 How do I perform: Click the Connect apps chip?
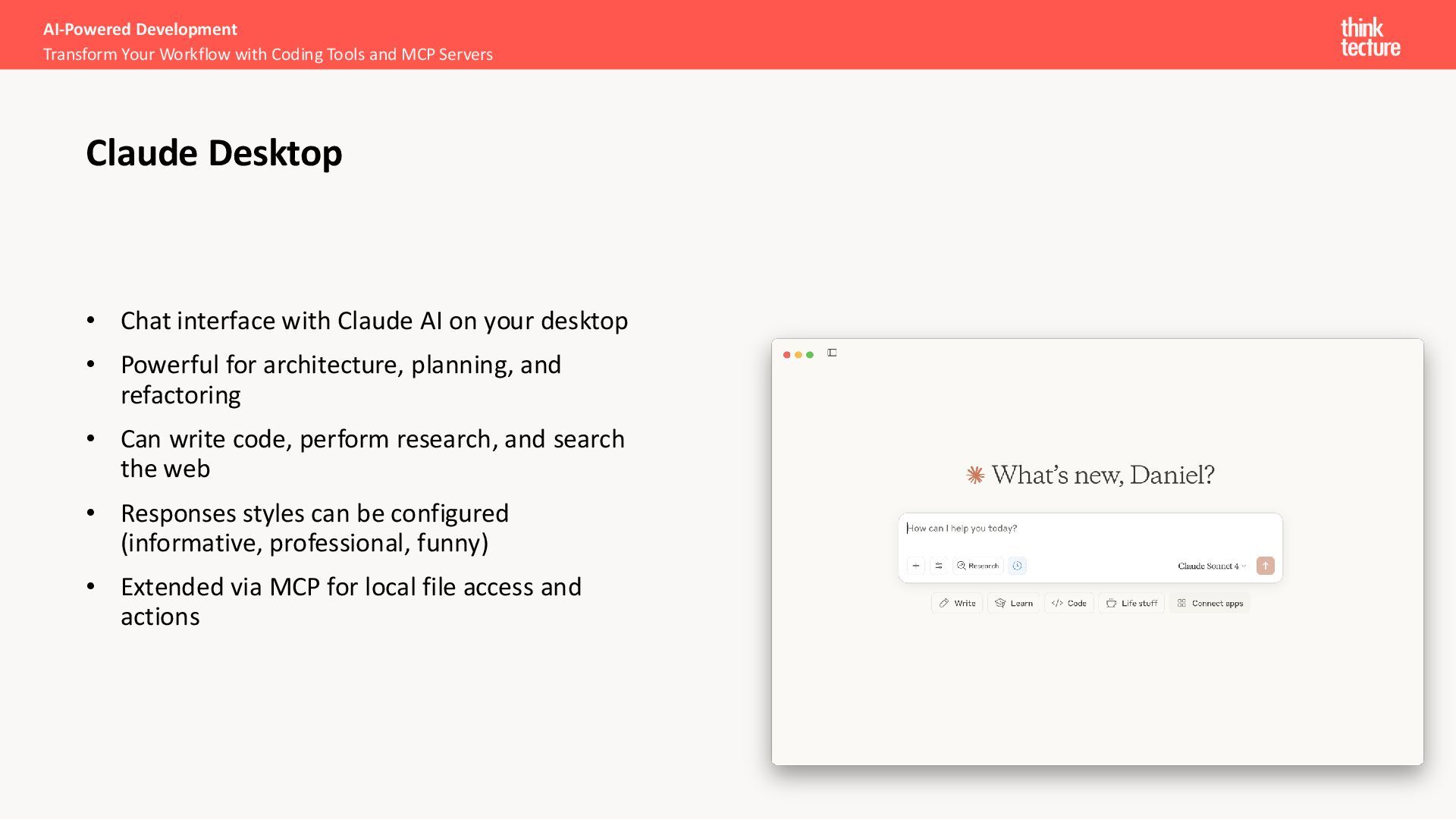[1210, 604]
